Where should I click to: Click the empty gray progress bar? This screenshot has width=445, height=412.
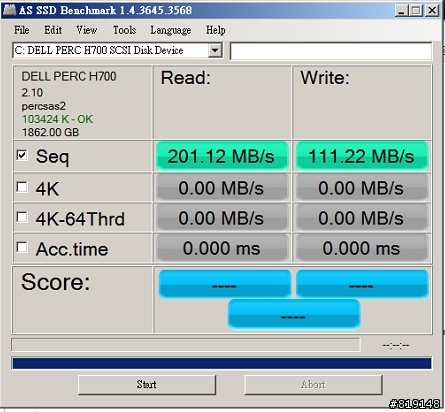coord(186,345)
